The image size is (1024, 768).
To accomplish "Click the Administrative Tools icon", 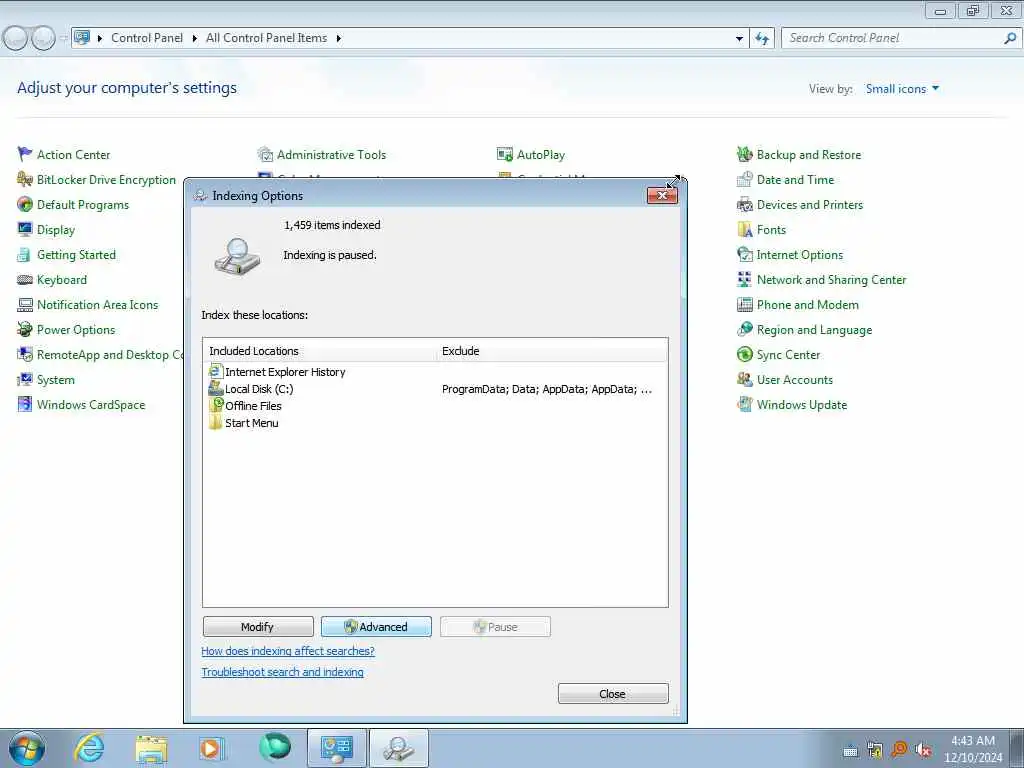I will click(x=265, y=154).
